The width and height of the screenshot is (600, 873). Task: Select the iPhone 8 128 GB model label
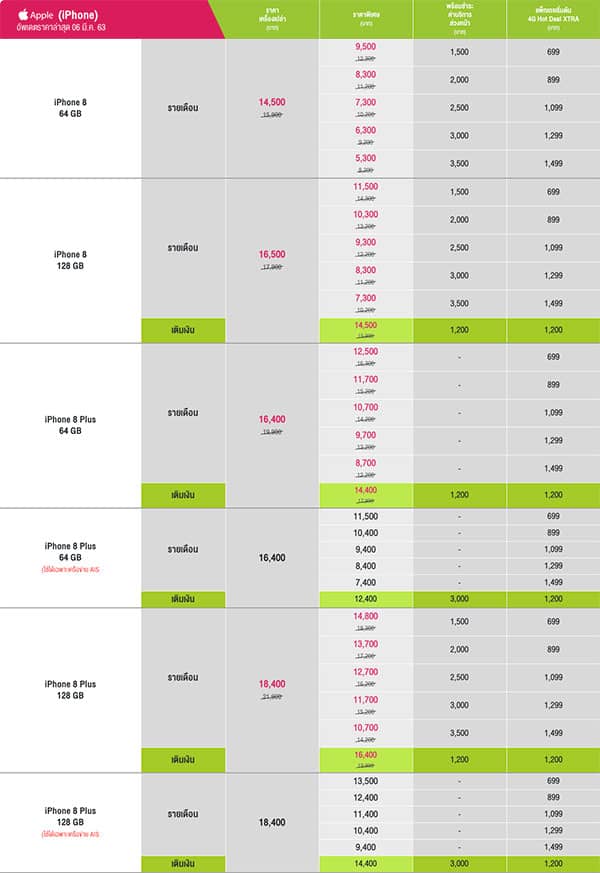pyautogui.click(x=70, y=260)
